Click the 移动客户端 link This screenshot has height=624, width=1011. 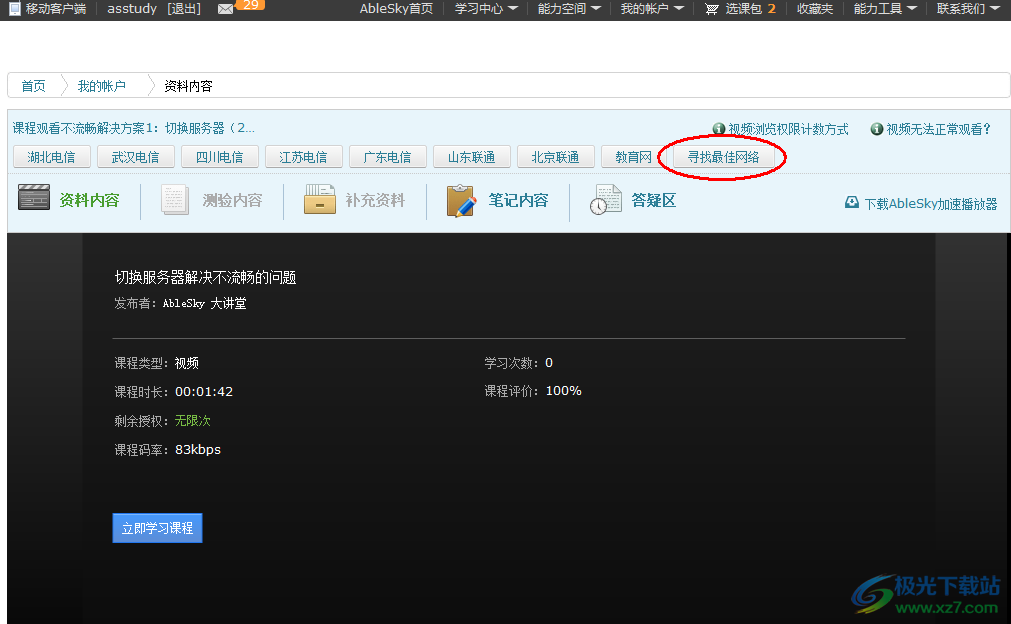(55, 8)
